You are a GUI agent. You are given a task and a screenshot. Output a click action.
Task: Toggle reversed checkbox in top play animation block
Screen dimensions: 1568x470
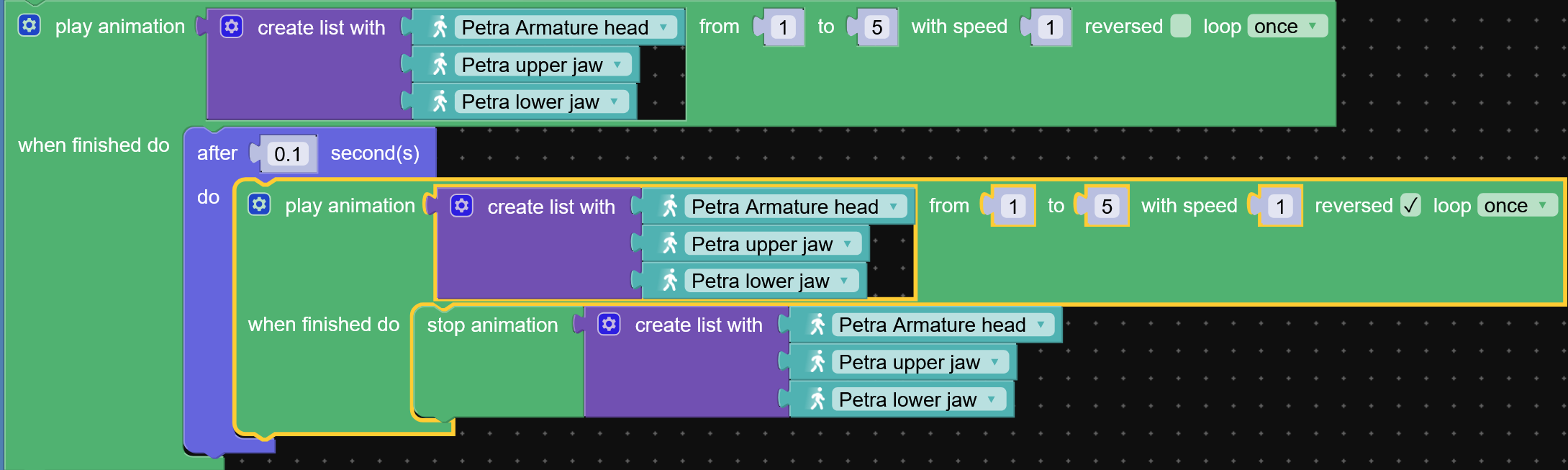click(1180, 26)
